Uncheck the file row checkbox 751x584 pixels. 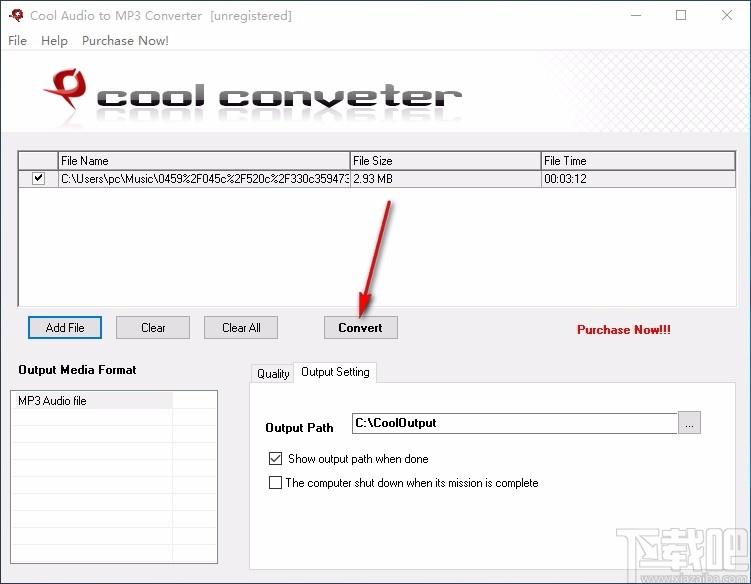click(38, 178)
